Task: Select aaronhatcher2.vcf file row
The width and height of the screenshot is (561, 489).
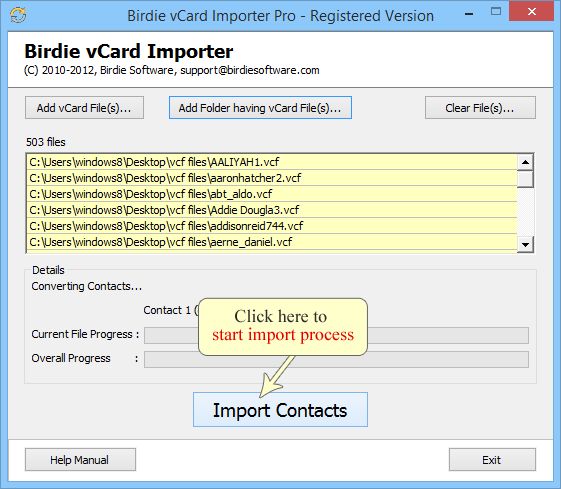Action: tap(272, 178)
